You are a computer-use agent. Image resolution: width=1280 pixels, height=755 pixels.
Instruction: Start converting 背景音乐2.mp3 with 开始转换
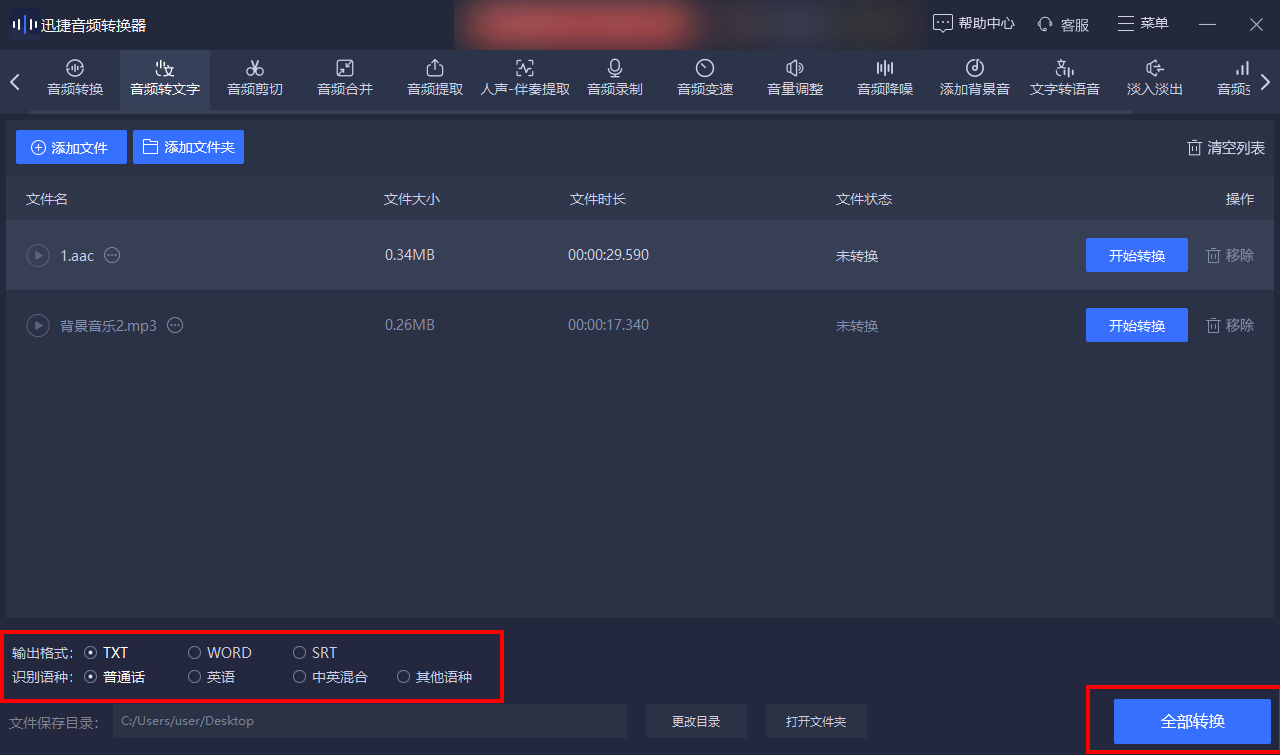[x=1137, y=325]
